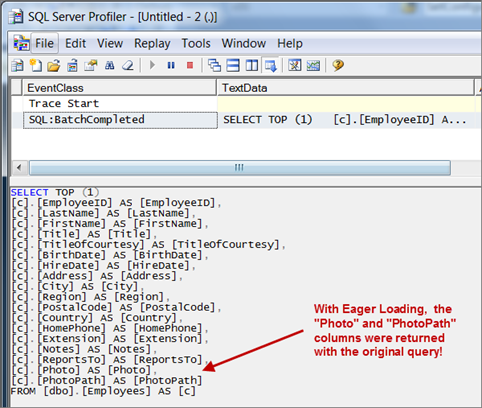This screenshot has height=408, width=482.
Task: Launch Database Engine Tuning Advisor icon
Action: click(x=294, y=65)
